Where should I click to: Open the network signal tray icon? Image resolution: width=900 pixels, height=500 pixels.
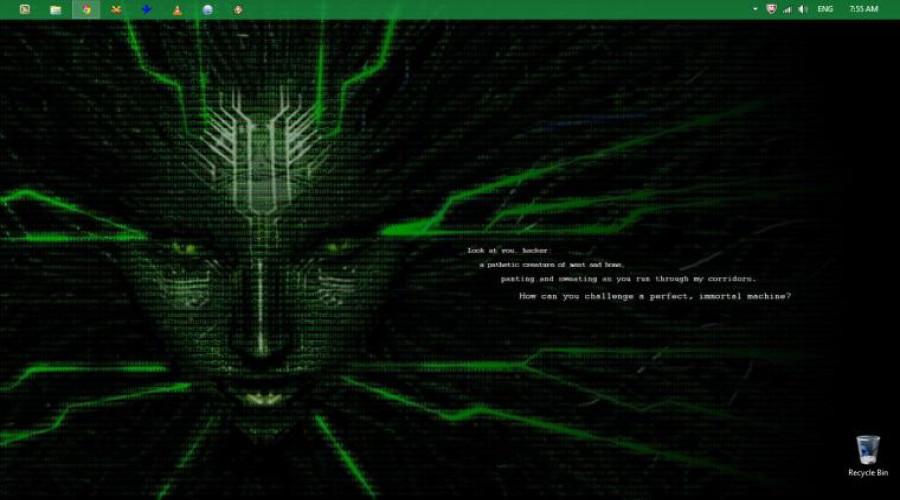point(787,9)
